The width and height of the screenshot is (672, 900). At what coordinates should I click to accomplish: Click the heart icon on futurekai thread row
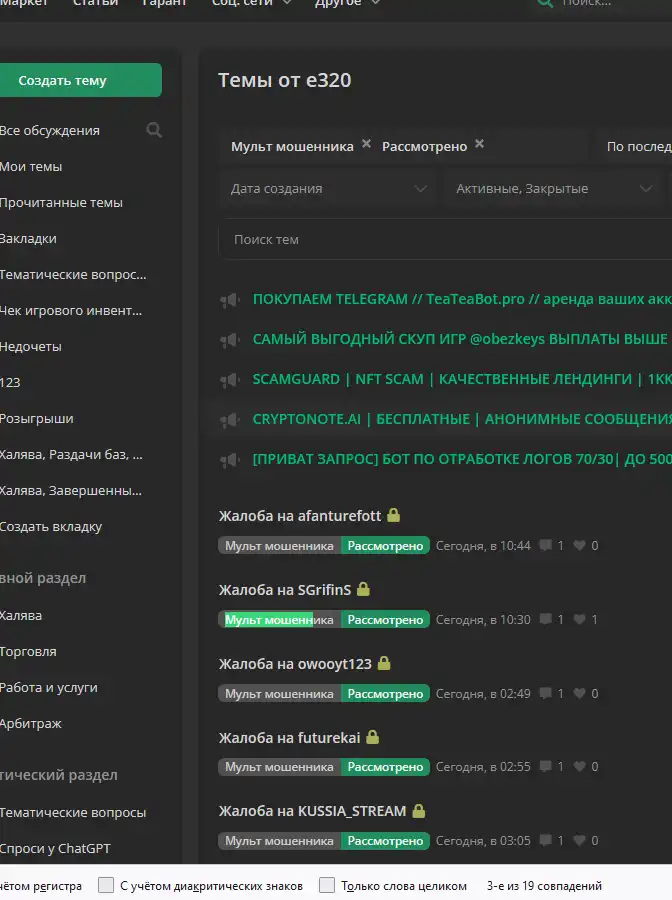[x=580, y=766]
